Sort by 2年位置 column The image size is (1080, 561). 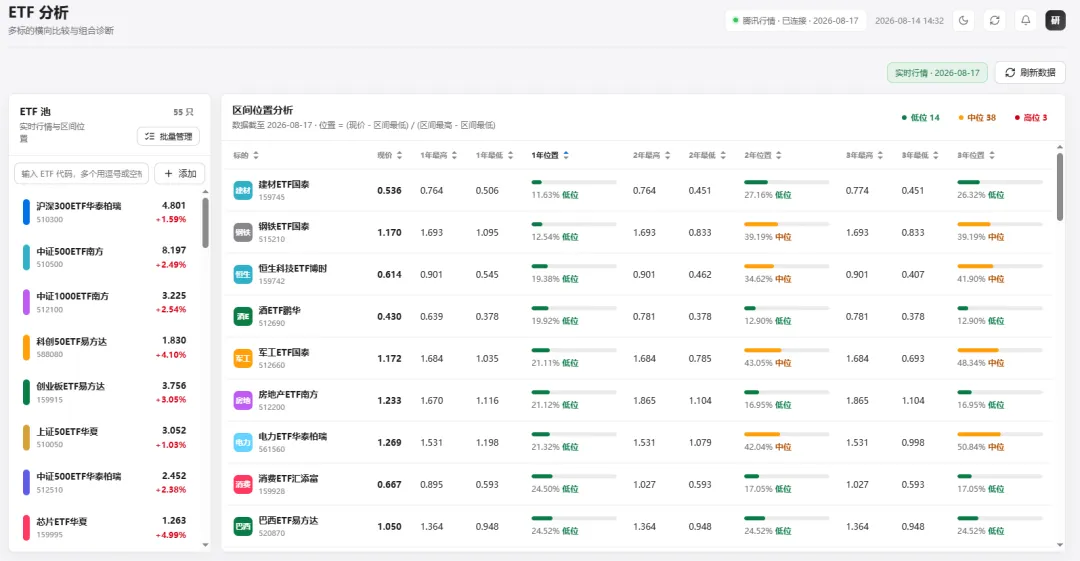pyautogui.click(x=762, y=155)
